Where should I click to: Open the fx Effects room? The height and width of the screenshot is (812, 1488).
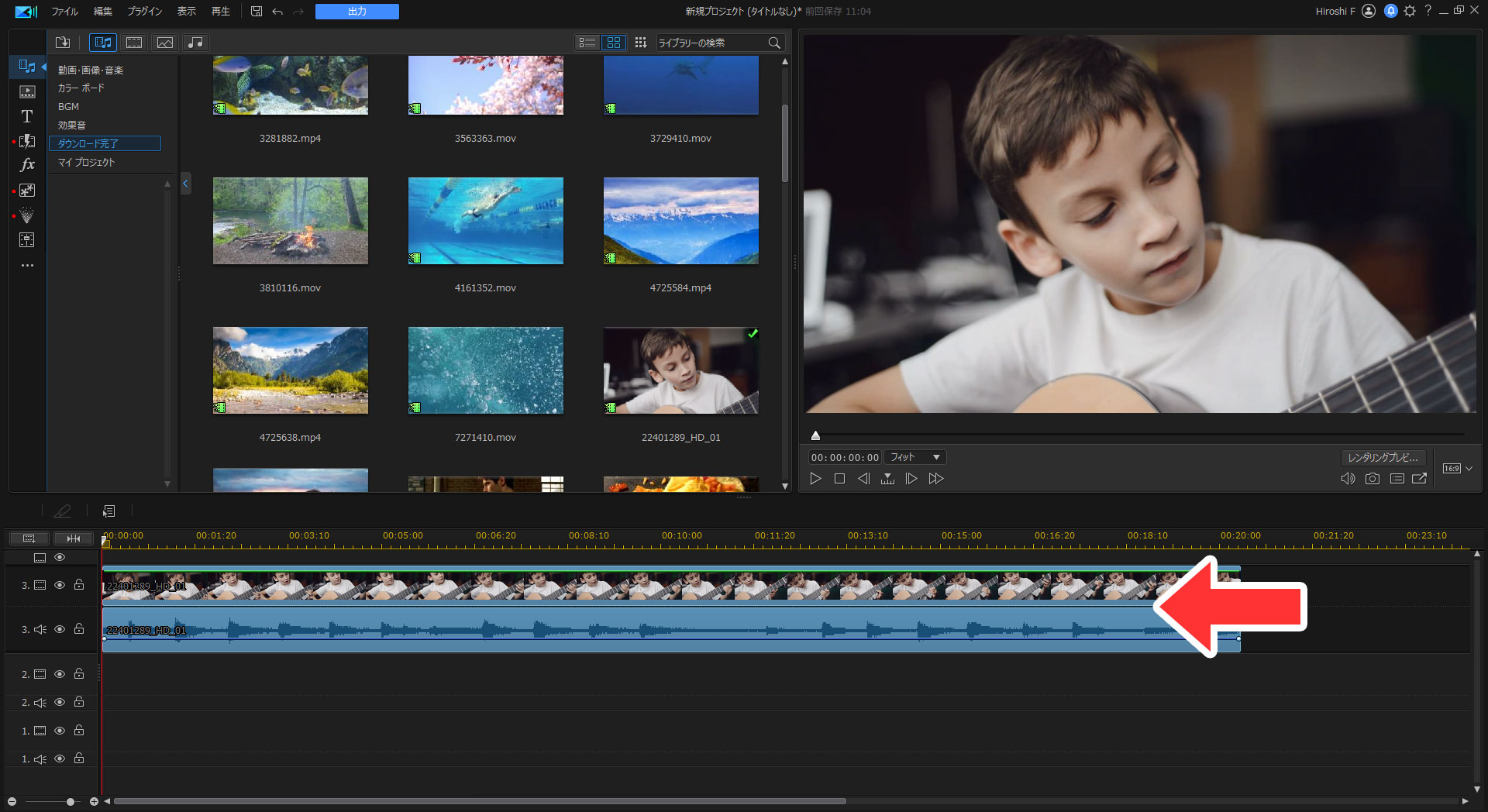(27, 165)
